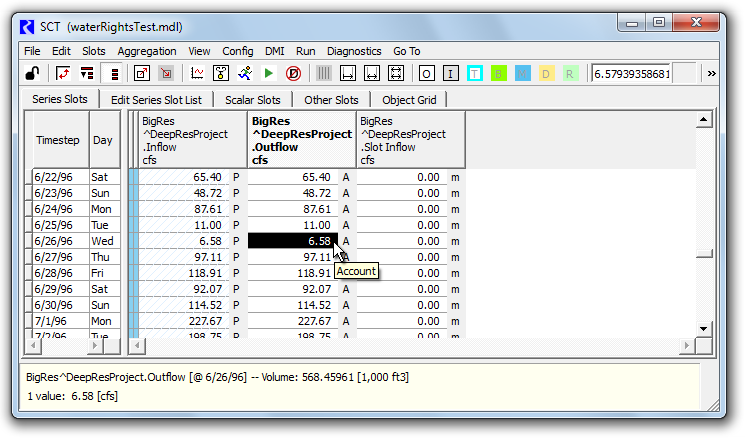
Task: Click the timestep pane left scroll arrow
Action: coord(33,346)
